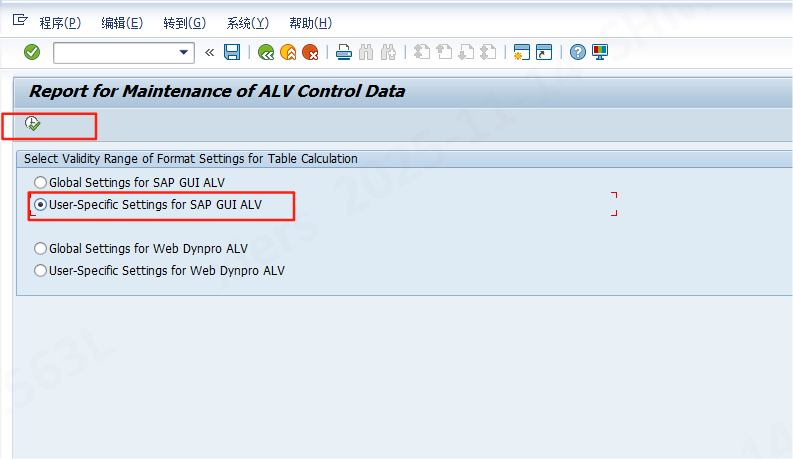Image resolution: width=793 pixels, height=459 pixels.
Task: Click the Generate Shortcut icon
Action: click(x=544, y=52)
